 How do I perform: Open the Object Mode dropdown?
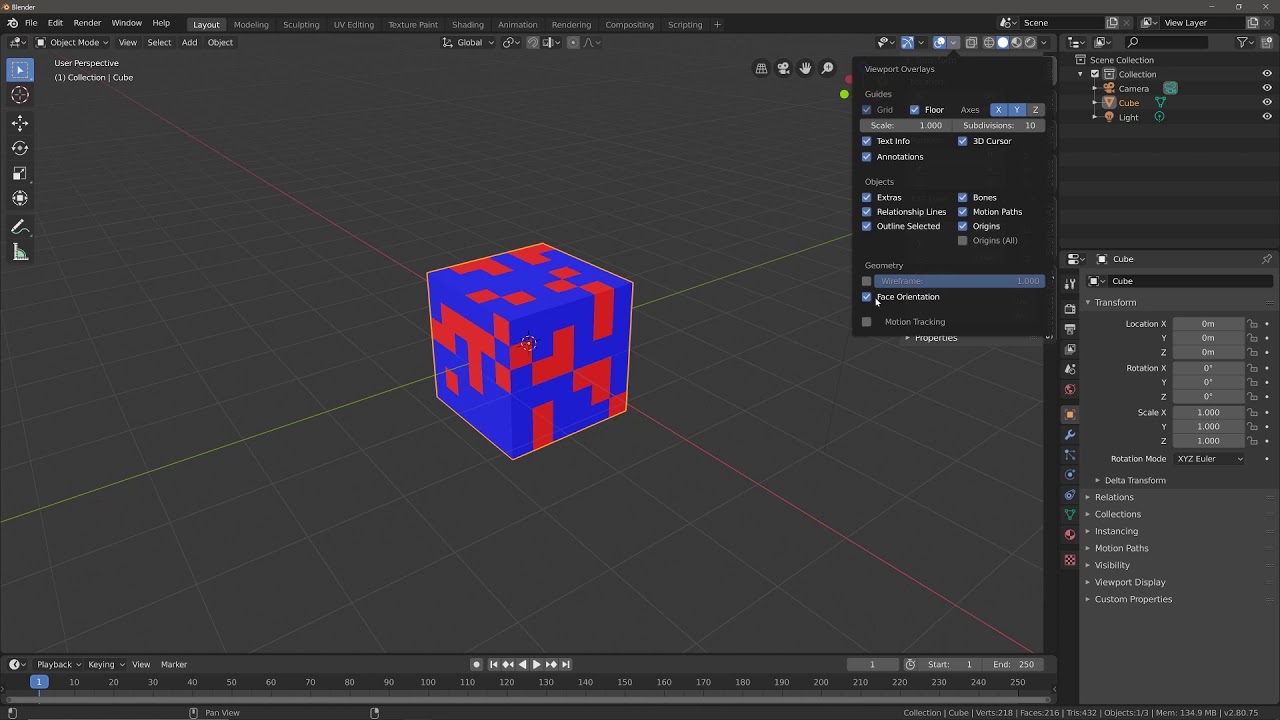click(73, 42)
